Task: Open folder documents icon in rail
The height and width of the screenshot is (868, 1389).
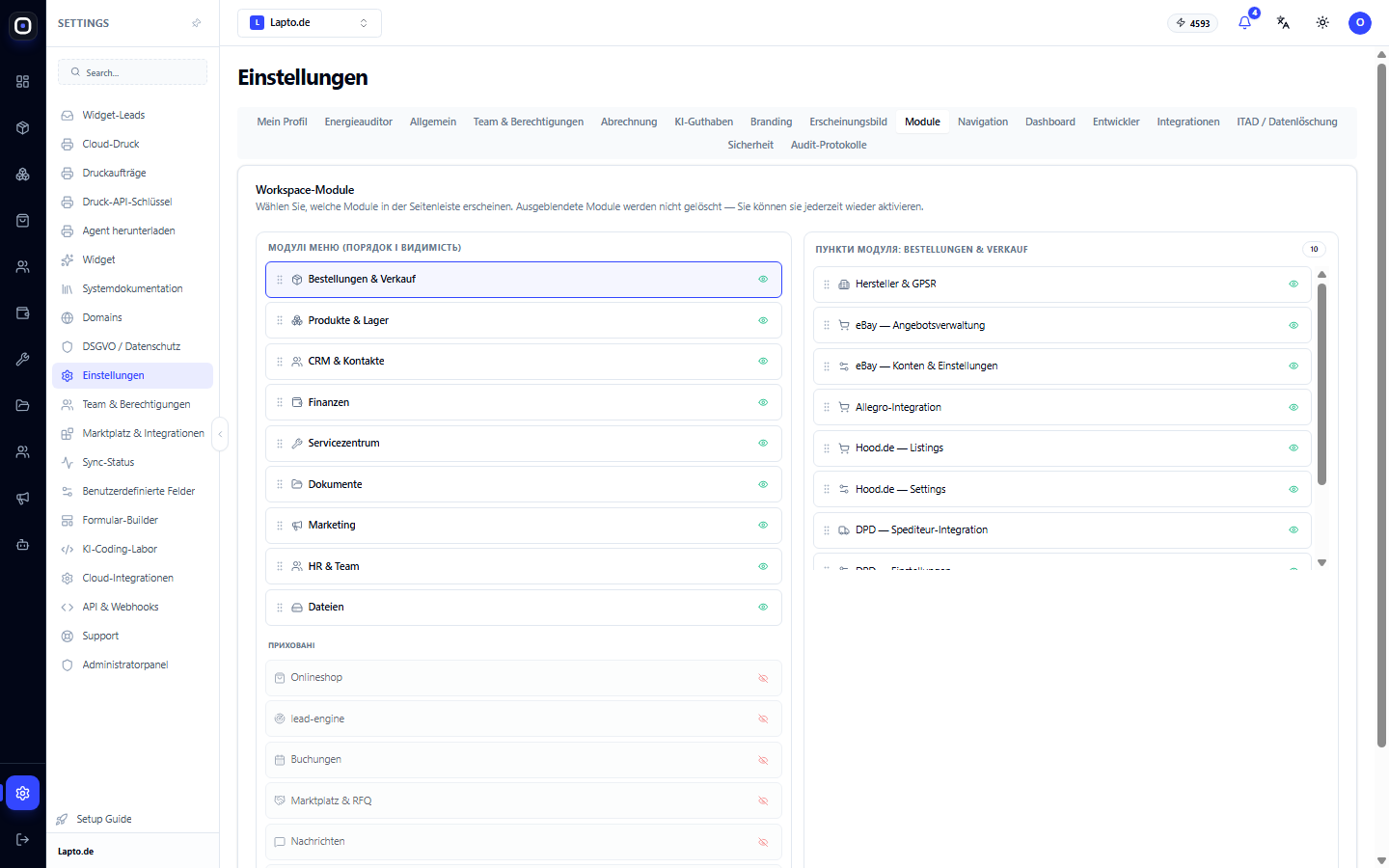Action: click(23, 406)
